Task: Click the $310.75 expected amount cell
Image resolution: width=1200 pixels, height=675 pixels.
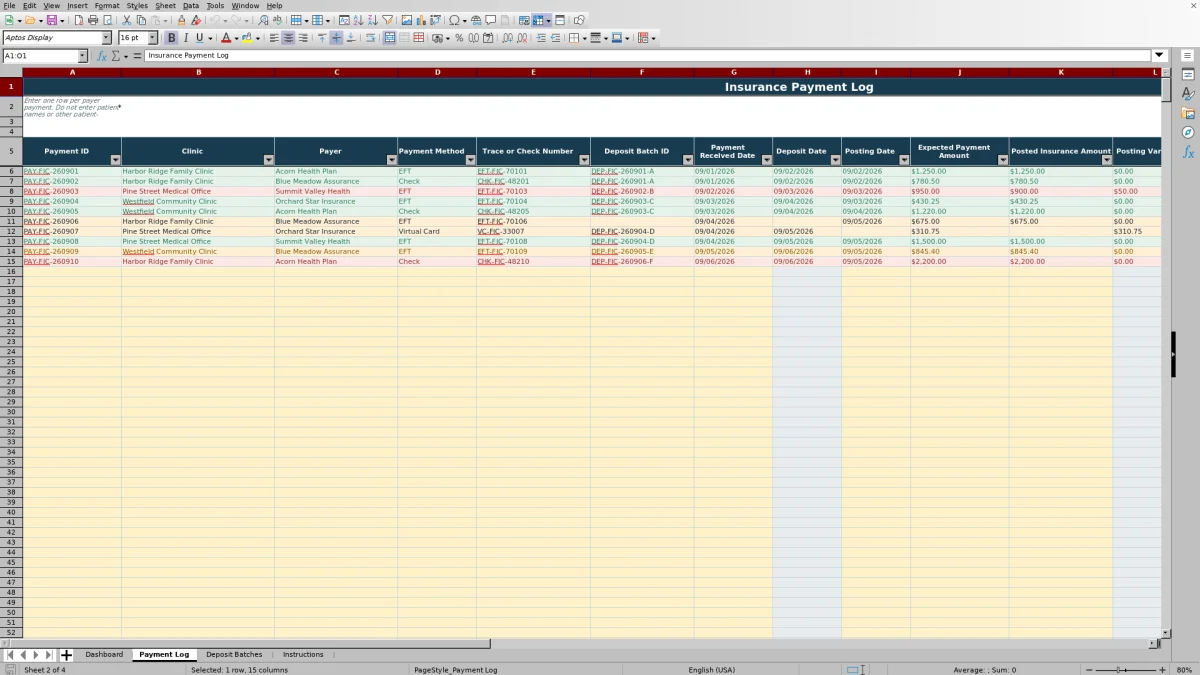Action: 959,231
